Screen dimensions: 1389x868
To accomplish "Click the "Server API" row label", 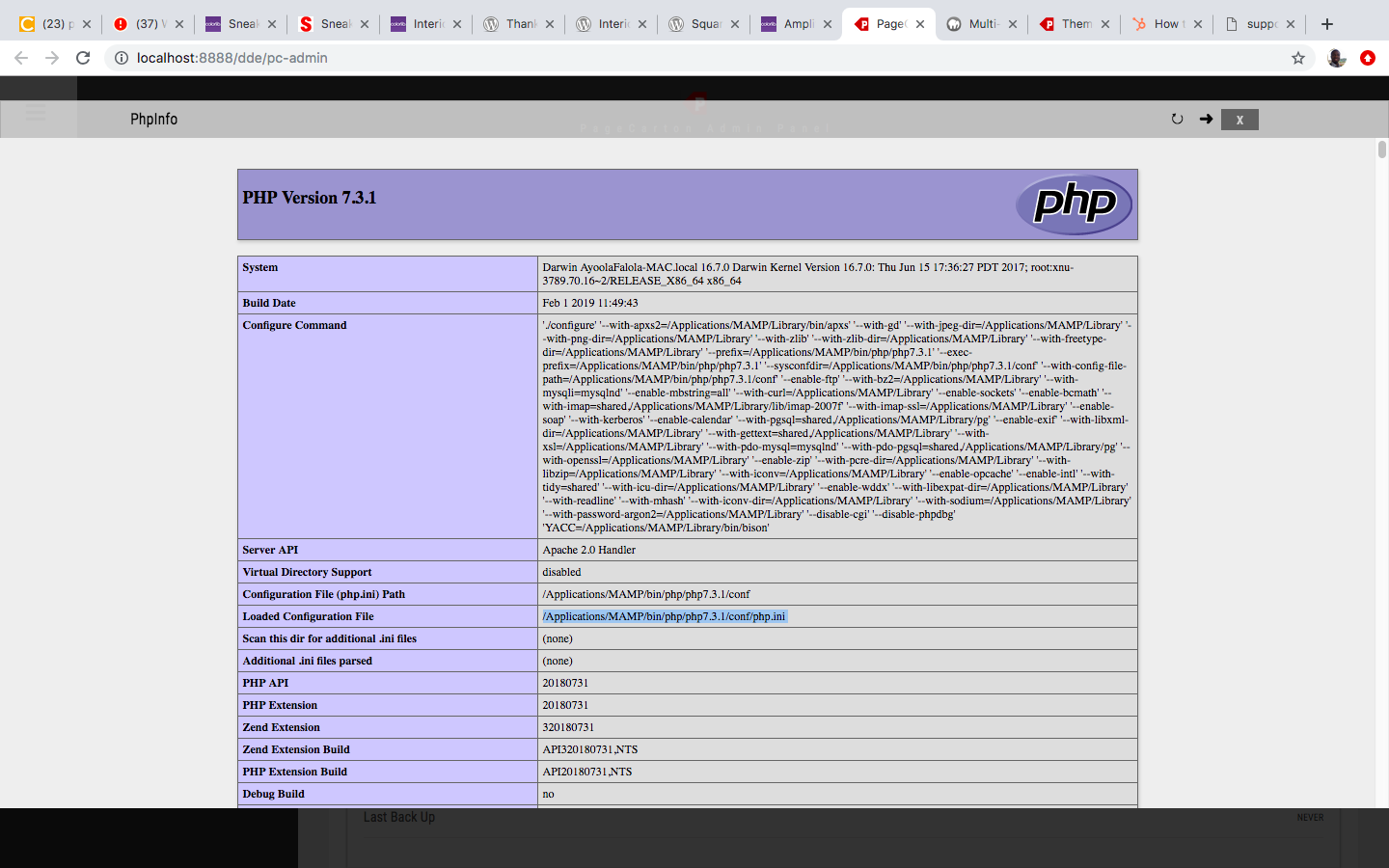I will 270,550.
